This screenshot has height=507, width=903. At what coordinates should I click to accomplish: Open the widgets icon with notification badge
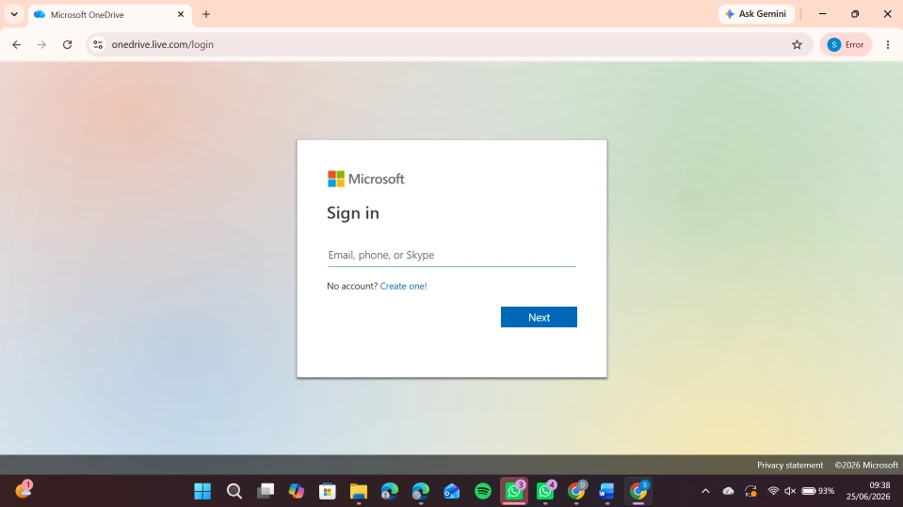point(24,490)
